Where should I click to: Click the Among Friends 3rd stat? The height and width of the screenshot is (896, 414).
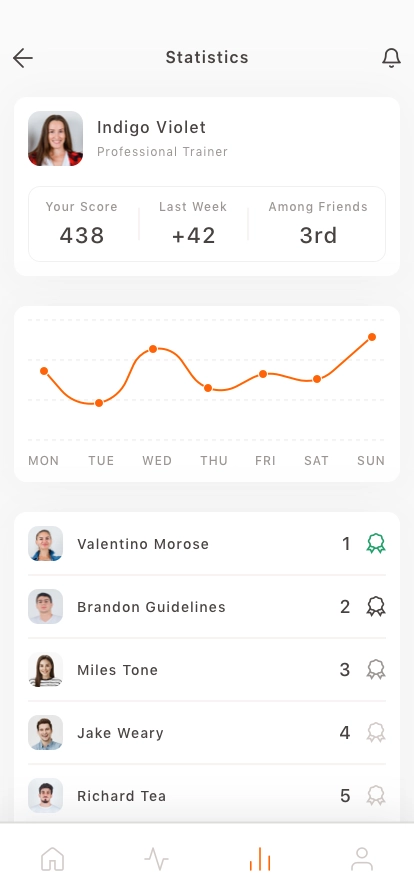[x=318, y=224]
